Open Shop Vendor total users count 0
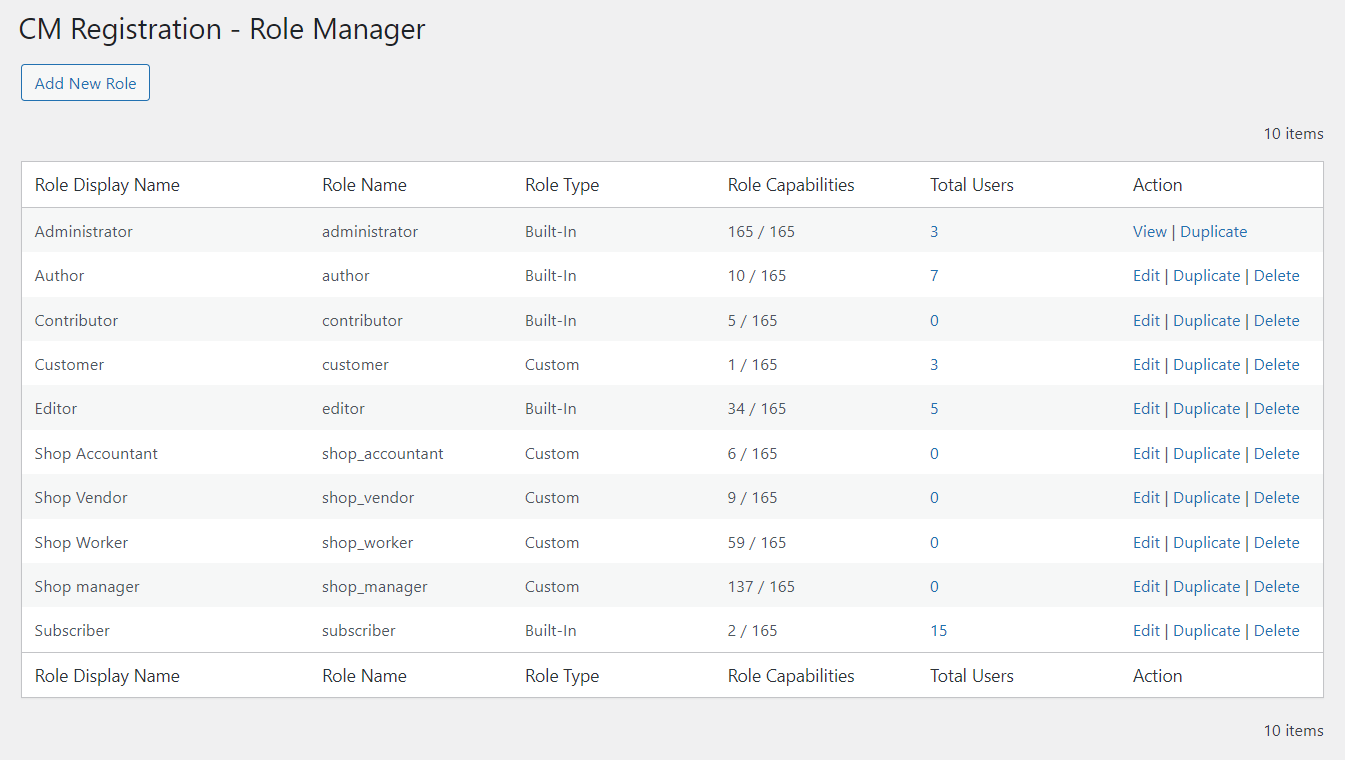Screen dimensions: 1345x760 point(934,497)
